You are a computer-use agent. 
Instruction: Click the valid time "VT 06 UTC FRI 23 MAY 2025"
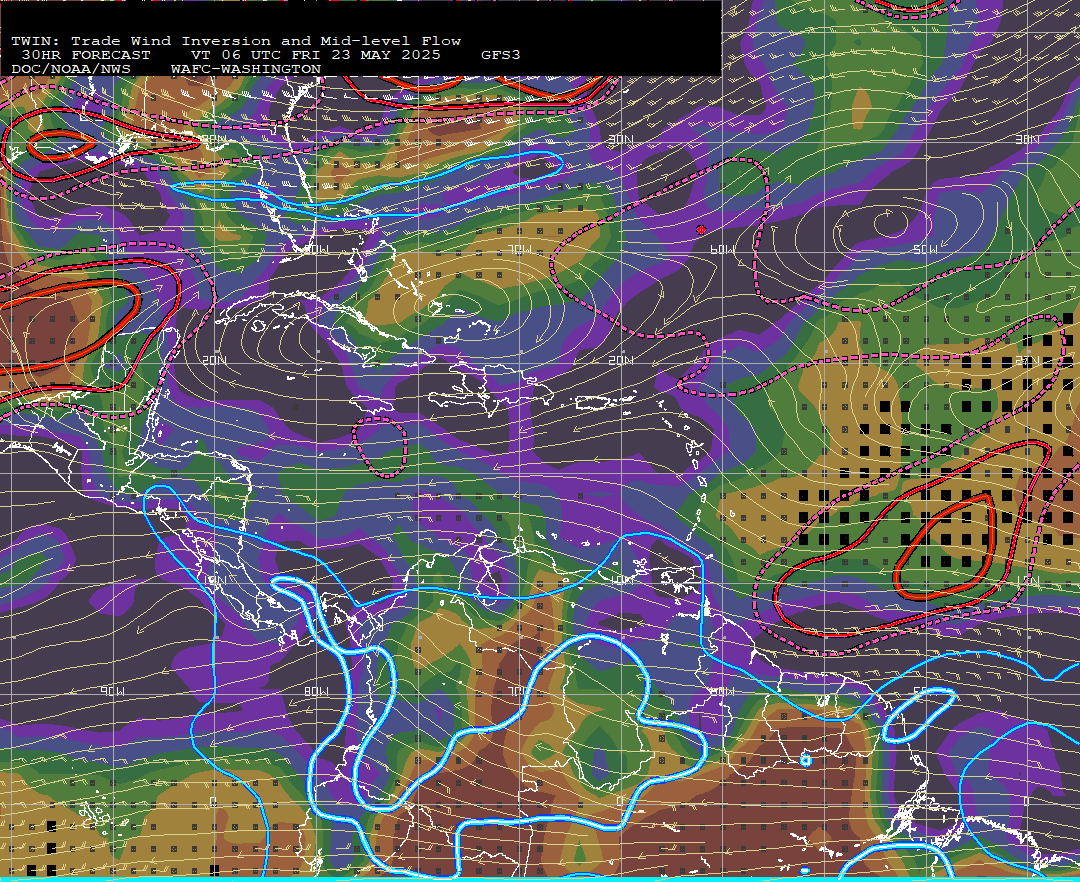click(x=315, y=54)
